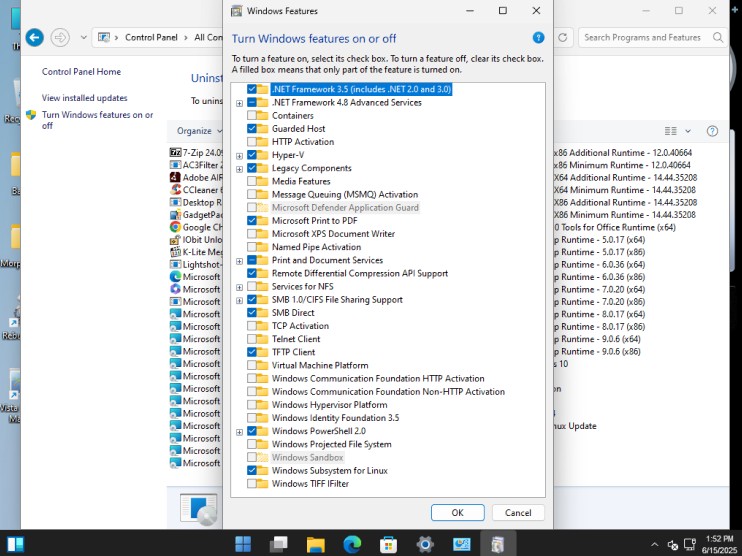This screenshot has height=556, width=742.
Task: Expand SMB 1.0/CIFS File Sharing Support node
Action: pos(239,300)
